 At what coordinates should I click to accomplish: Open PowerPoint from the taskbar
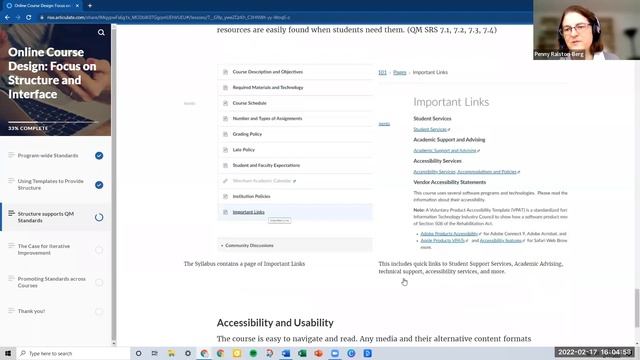coord(319,353)
